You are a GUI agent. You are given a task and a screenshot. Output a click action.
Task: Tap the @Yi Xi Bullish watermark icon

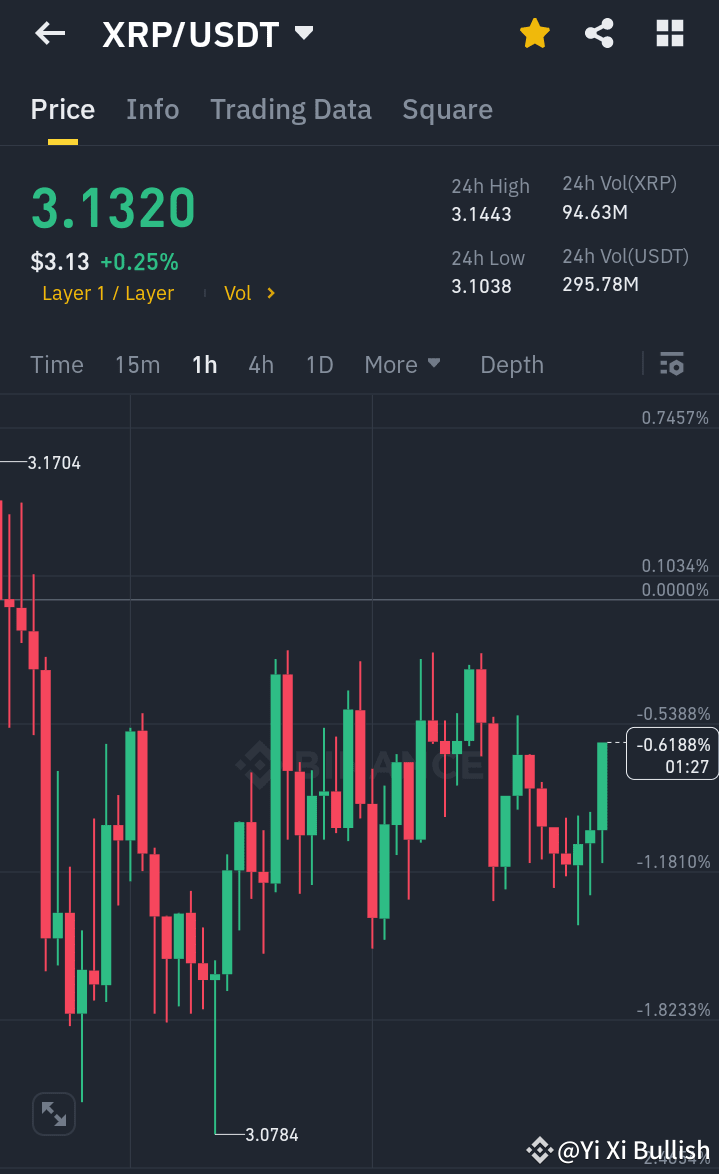[540, 1149]
